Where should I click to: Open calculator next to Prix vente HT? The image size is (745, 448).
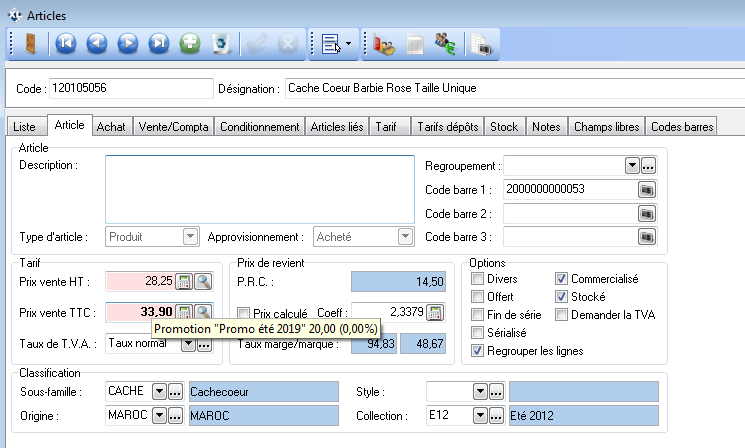(184, 283)
